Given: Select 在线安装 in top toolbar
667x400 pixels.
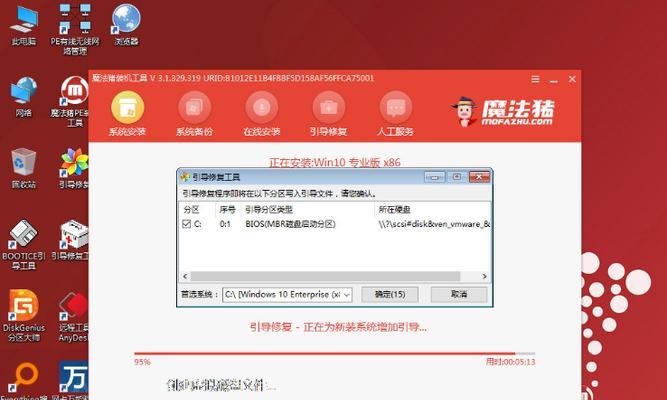Looking at the screenshot, I should 262,114.
